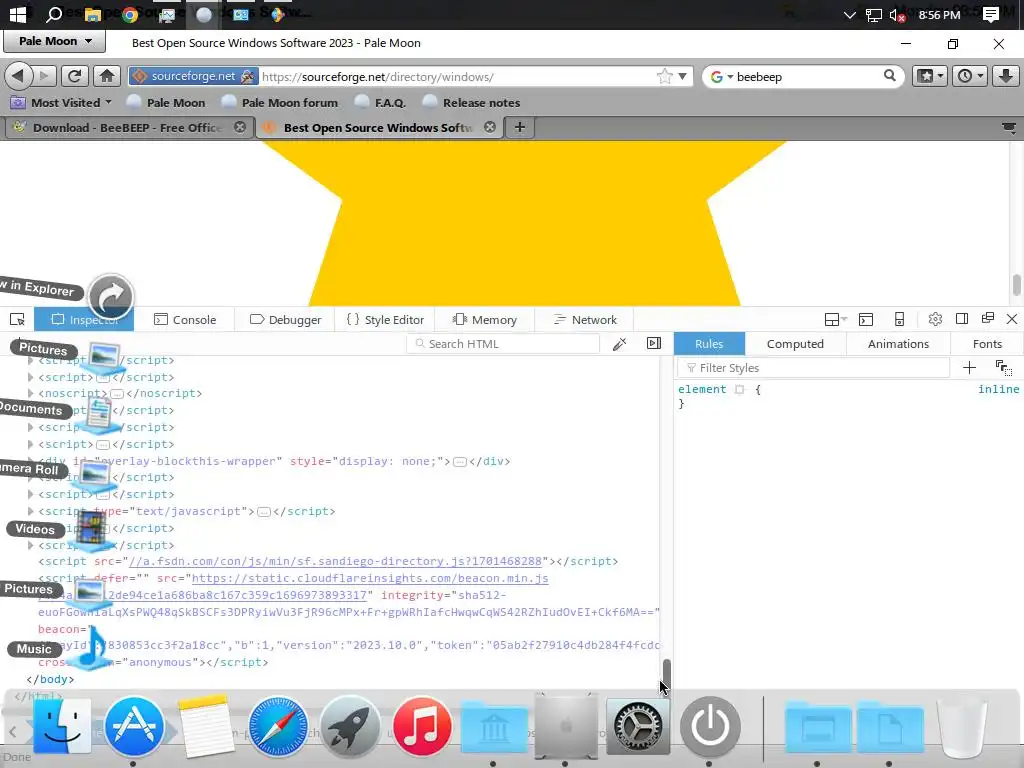Screen dimensions: 1024x768
Task: Open the Pale Moon forum bookmark
Action: 280,103
